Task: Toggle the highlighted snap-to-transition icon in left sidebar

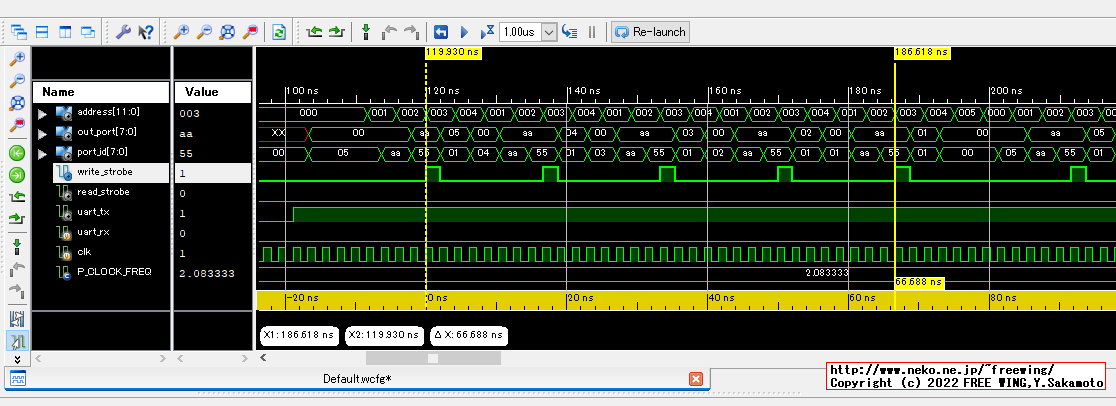Action: pyautogui.click(x=17, y=342)
